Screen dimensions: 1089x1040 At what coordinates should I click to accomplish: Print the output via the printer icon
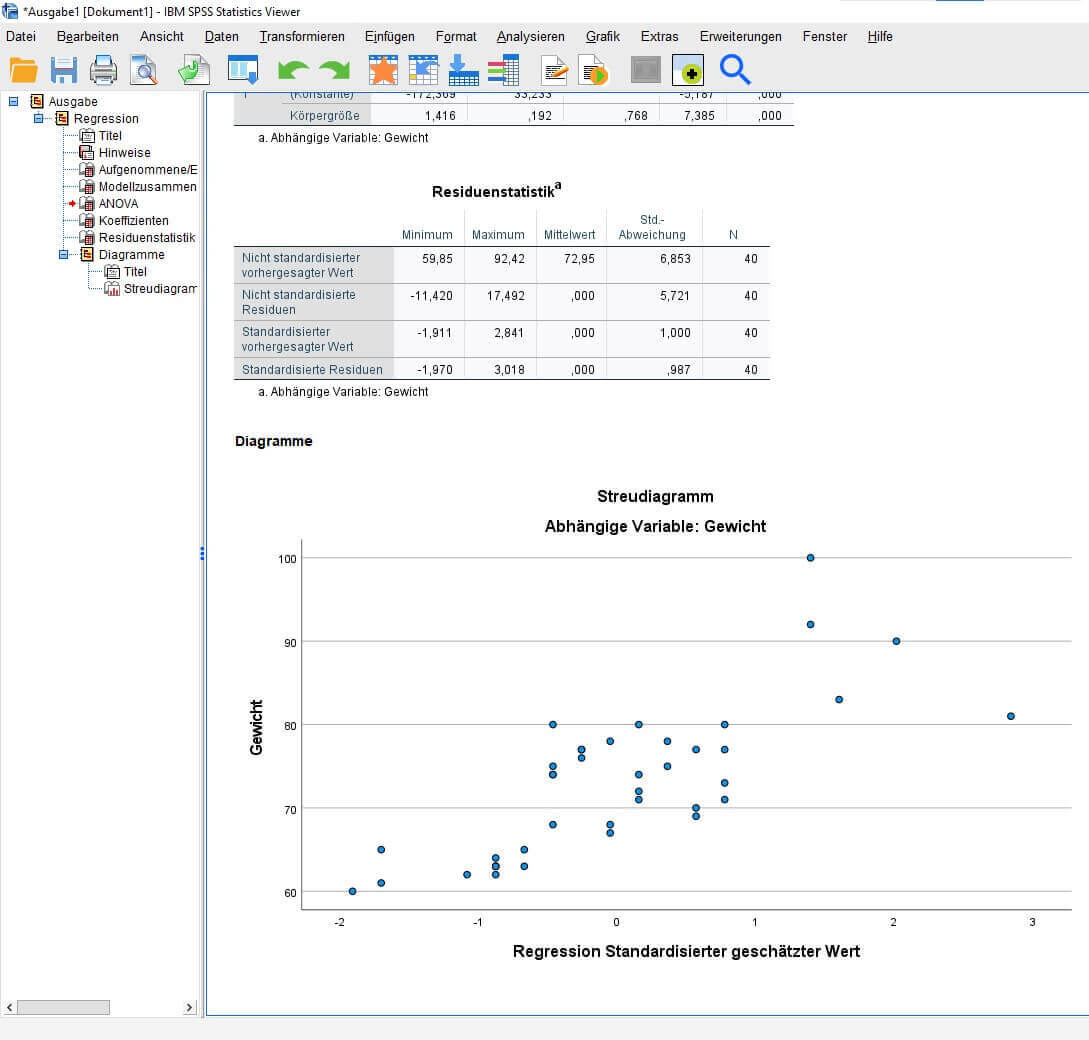104,70
